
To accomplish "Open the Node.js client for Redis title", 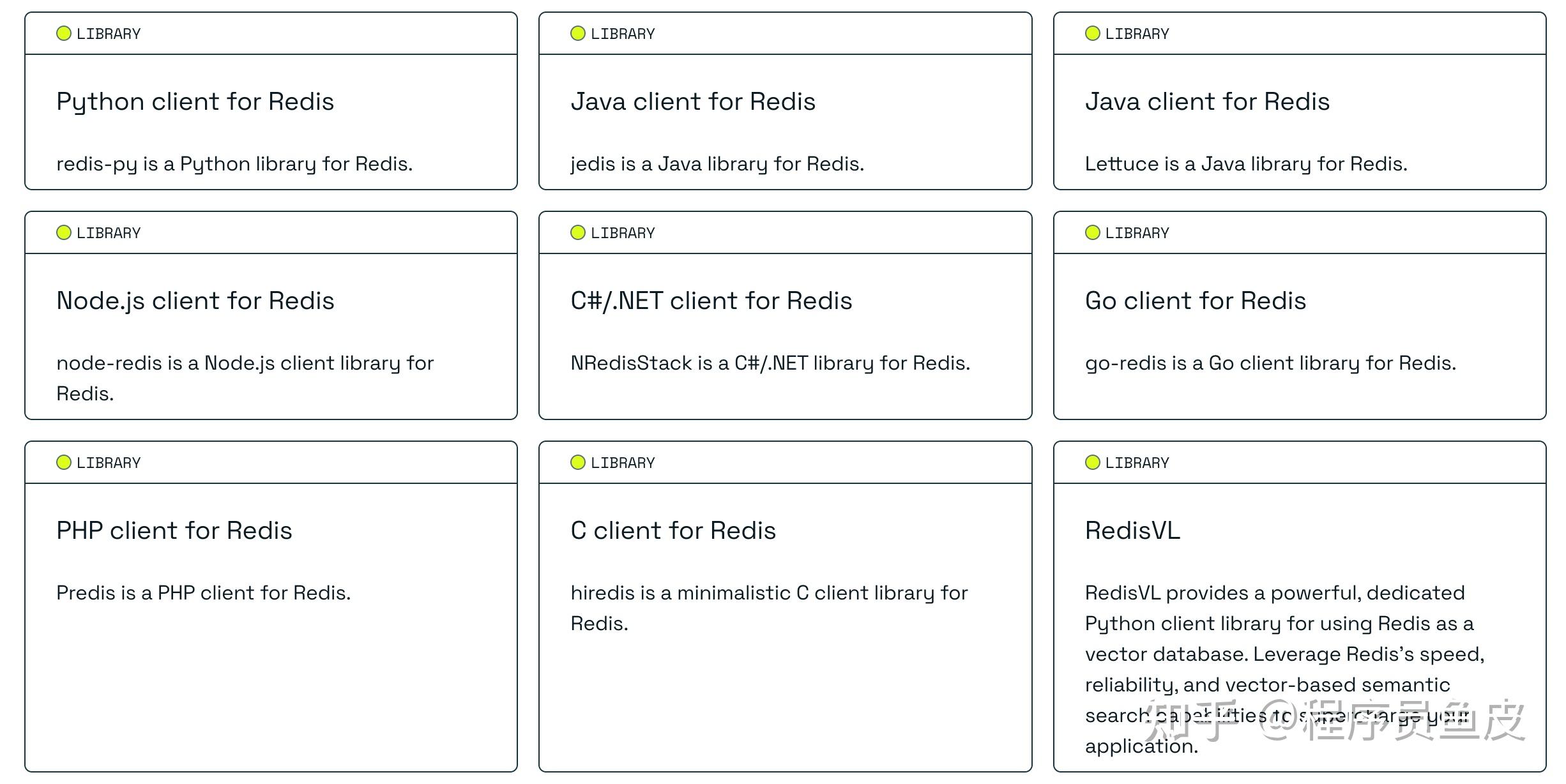I will 195,301.
